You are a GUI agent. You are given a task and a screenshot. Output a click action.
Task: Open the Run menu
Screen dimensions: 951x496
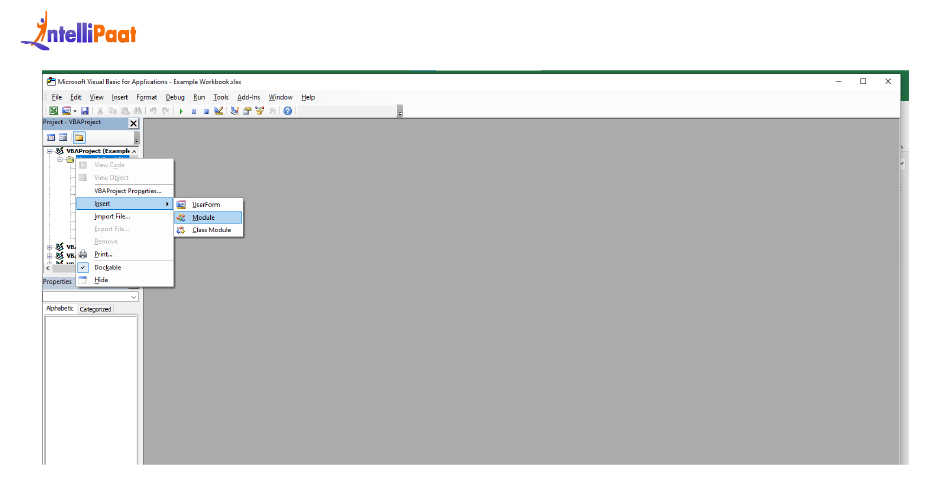click(x=199, y=97)
